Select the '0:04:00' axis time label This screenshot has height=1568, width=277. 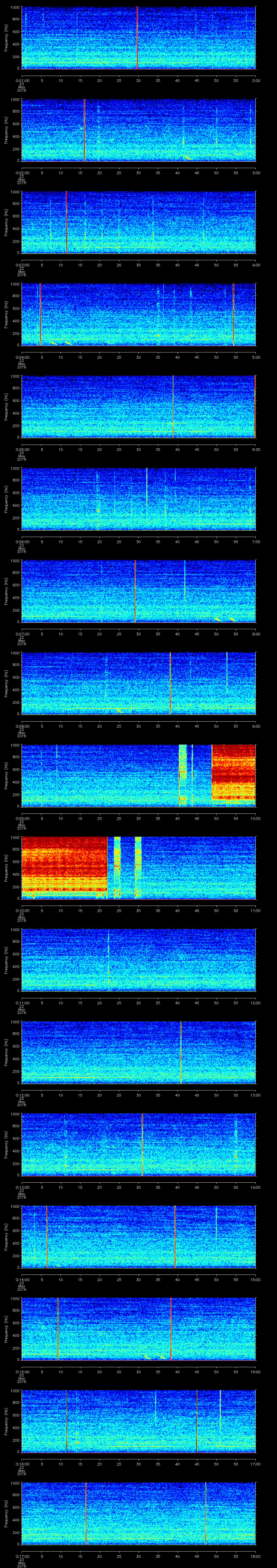pos(22,357)
